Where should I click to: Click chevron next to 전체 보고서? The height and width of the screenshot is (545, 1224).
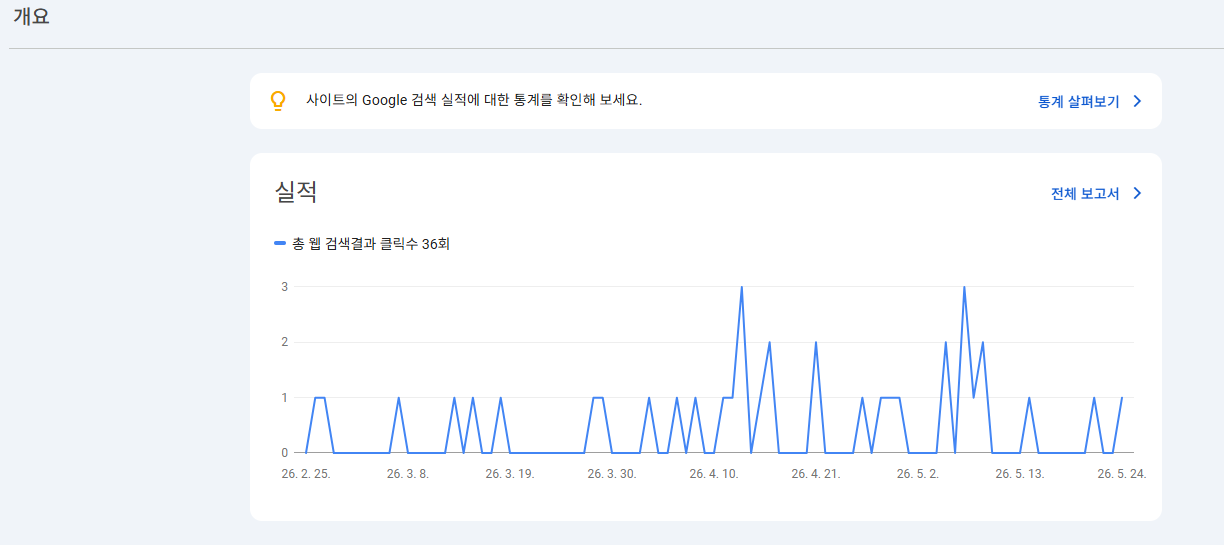1137,194
